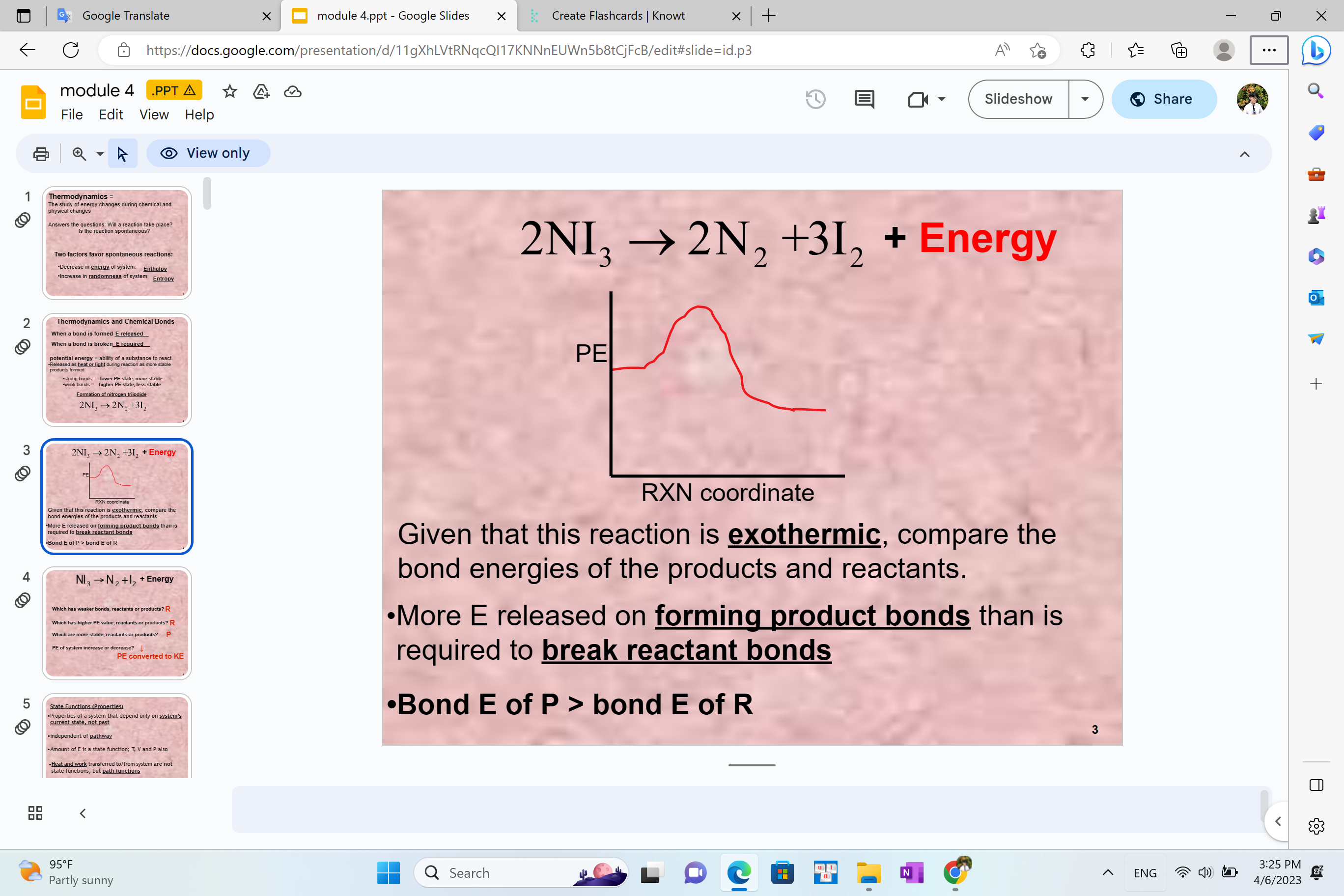Open Drop paper plane sidebar icon
Image resolution: width=1344 pixels, height=896 pixels.
(x=1316, y=339)
